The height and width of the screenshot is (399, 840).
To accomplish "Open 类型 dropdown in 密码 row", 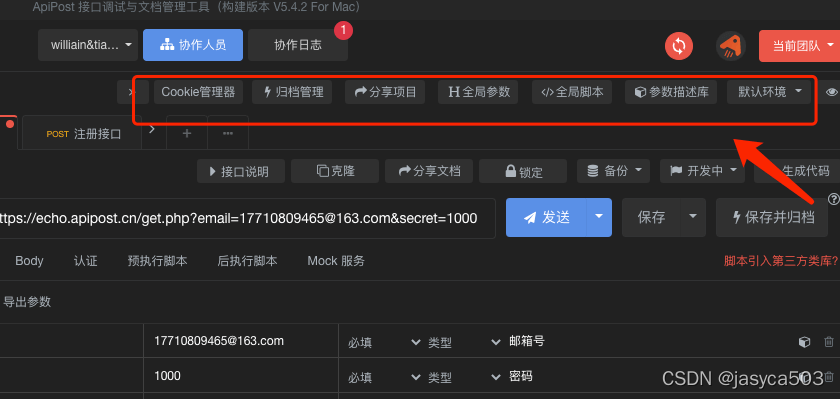I will click(x=465, y=378).
